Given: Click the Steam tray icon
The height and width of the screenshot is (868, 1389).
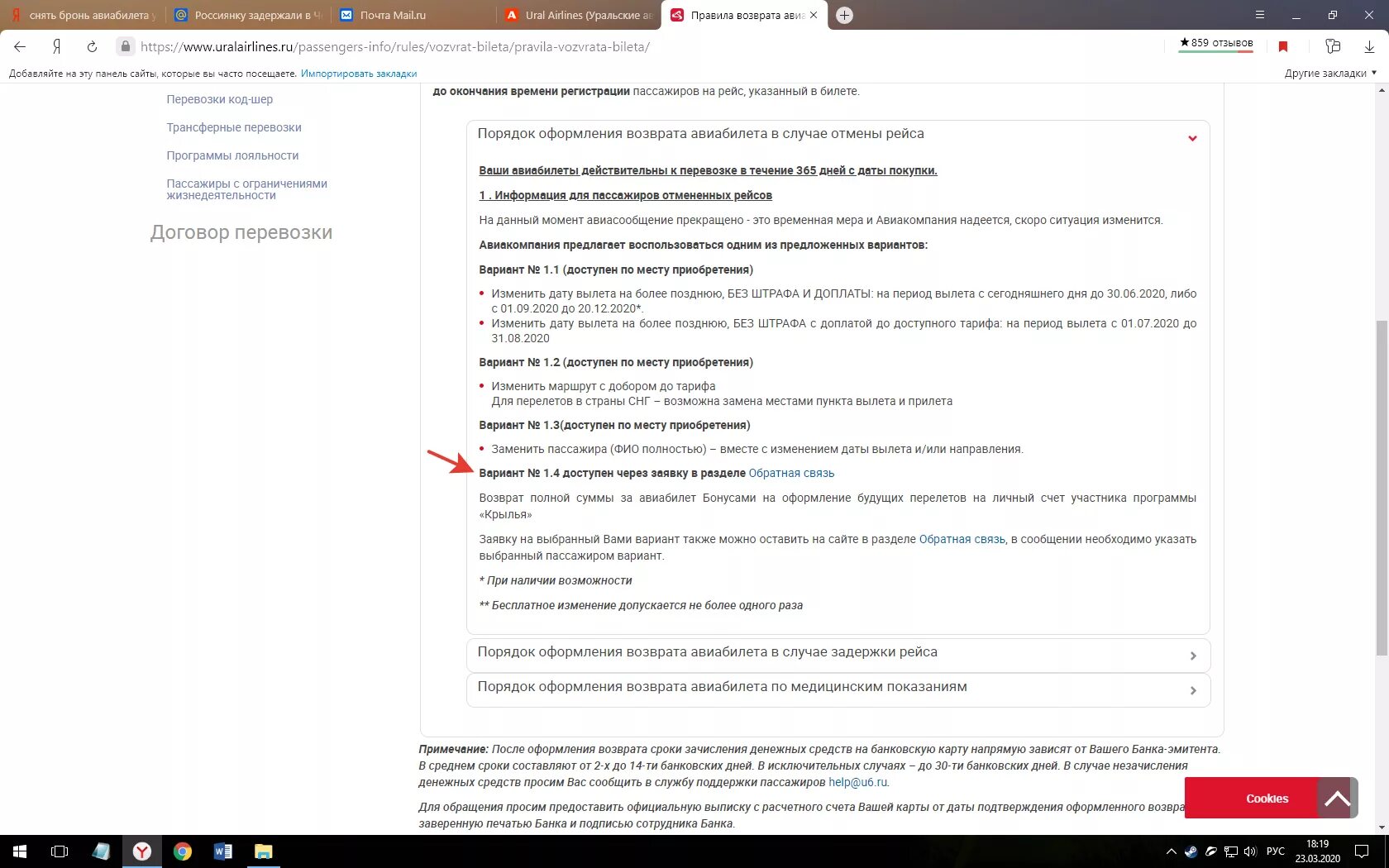Looking at the screenshot, I should click(1191, 851).
